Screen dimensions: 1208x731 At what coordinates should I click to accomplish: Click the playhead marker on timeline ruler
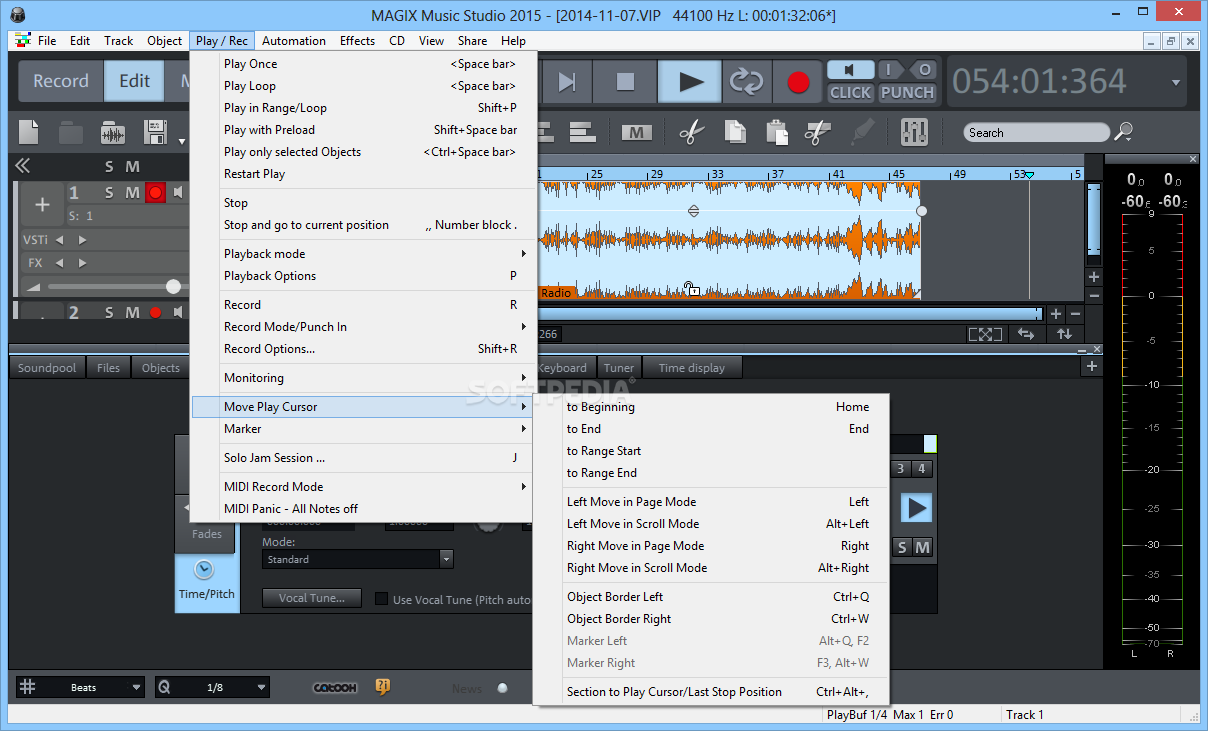tap(1029, 175)
